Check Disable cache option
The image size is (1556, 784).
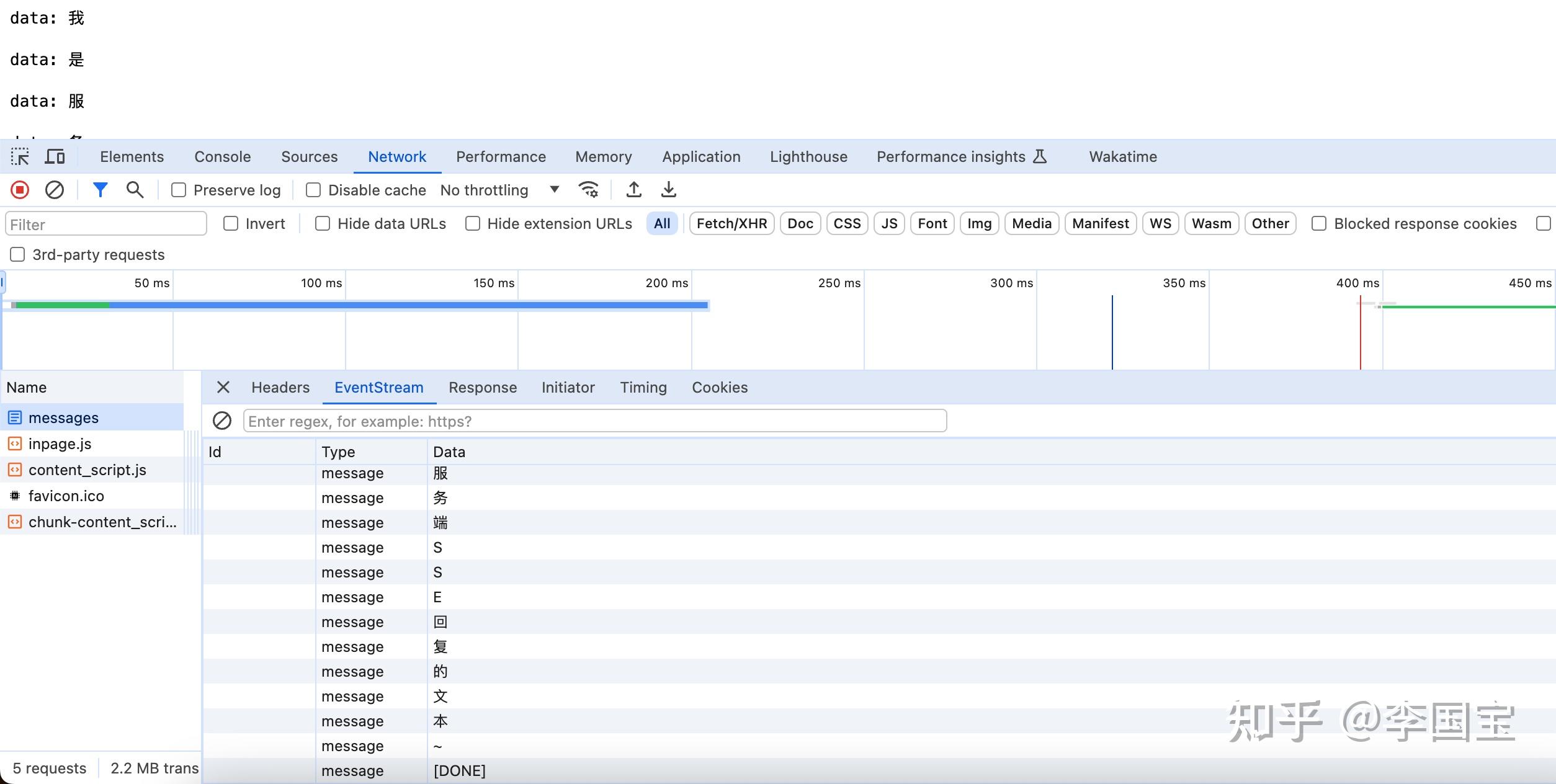pyautogui.click(x=313, y=190)
